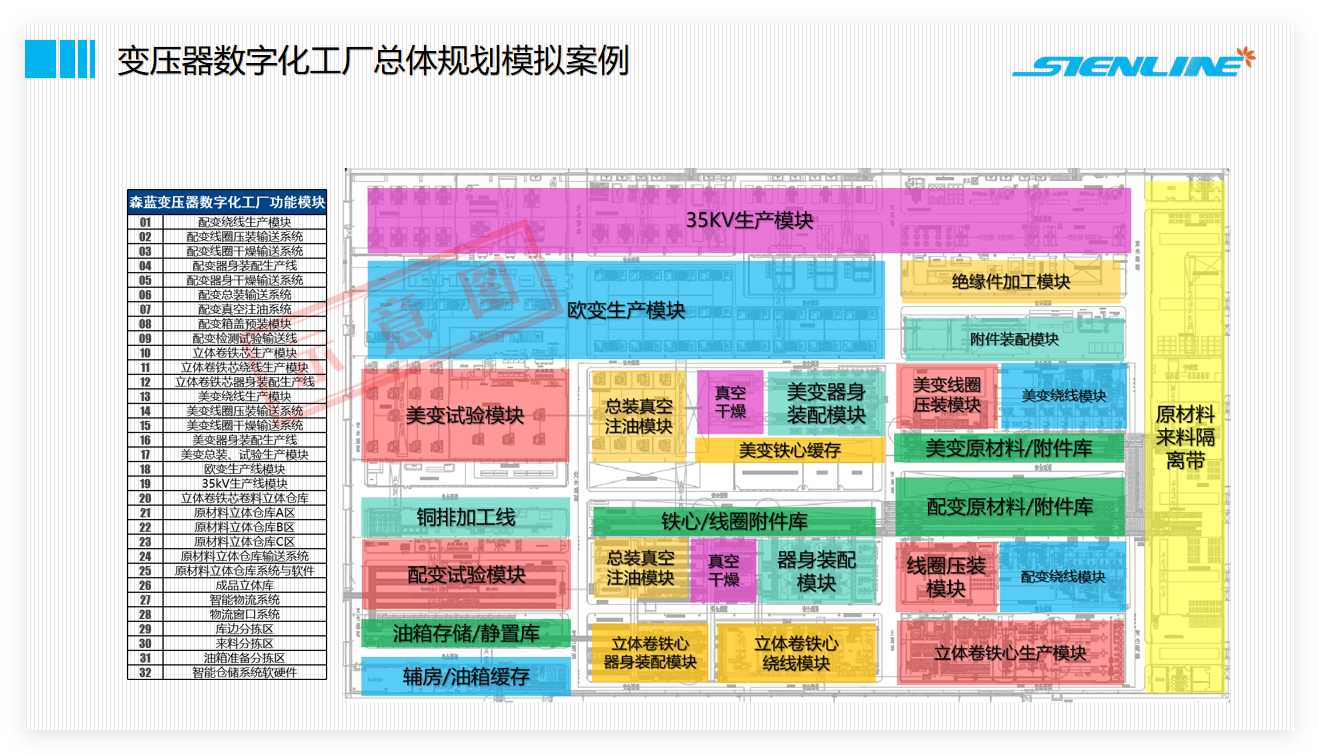Click the magenta 35KV生产模块 block
The height and width of the screenshot is (755, 1319).
click(748, 220)
